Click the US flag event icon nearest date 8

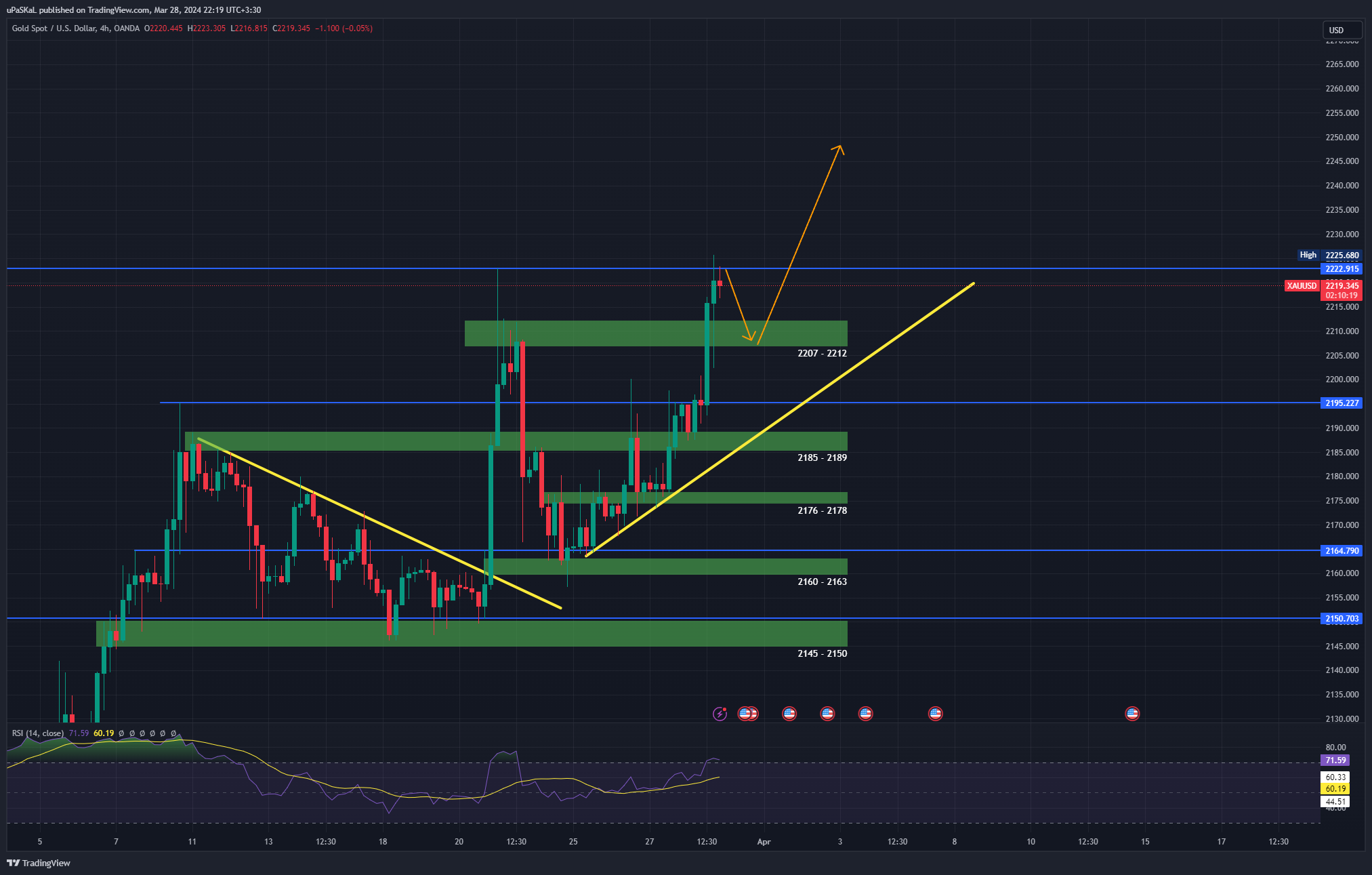tap(936, 713)
